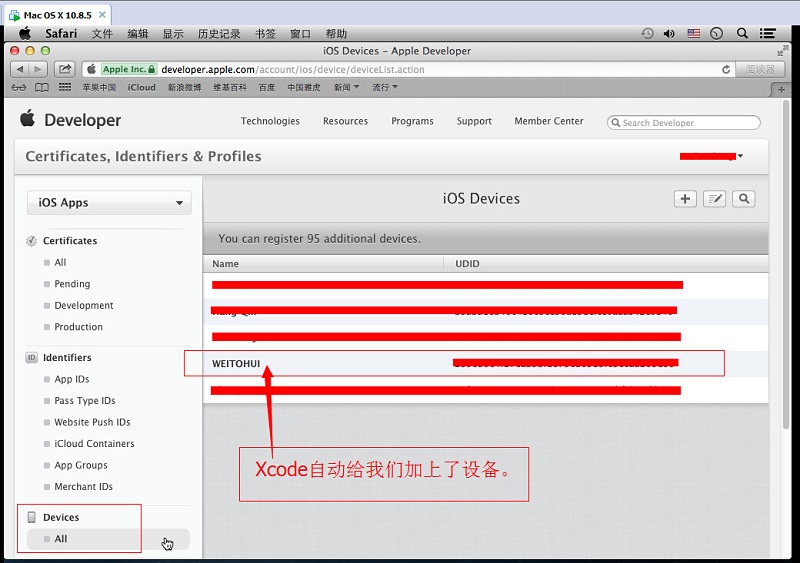Click the Safari back navigation arrow
The height and width of the screenshot is (563, 800).
20,69
